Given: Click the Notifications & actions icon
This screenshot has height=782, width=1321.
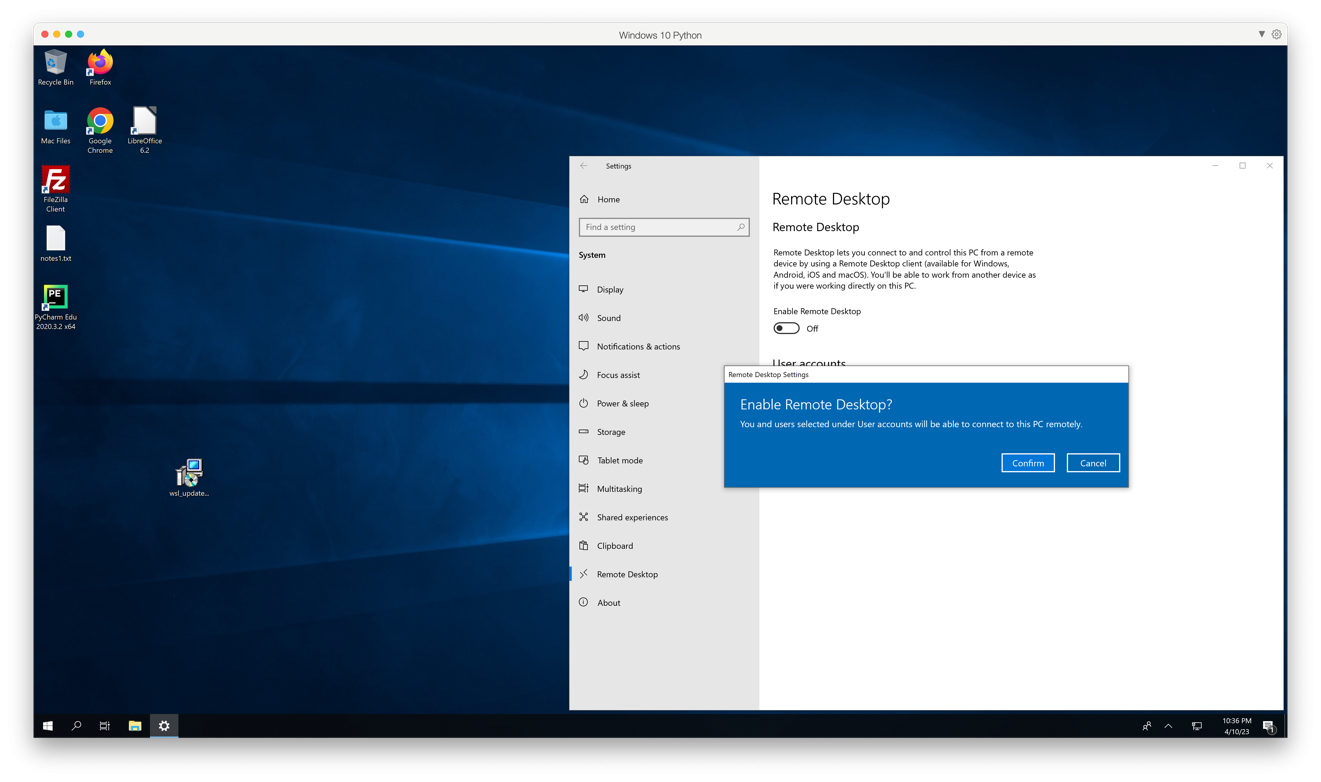Looking at the screenshot, I should point(584,346).
